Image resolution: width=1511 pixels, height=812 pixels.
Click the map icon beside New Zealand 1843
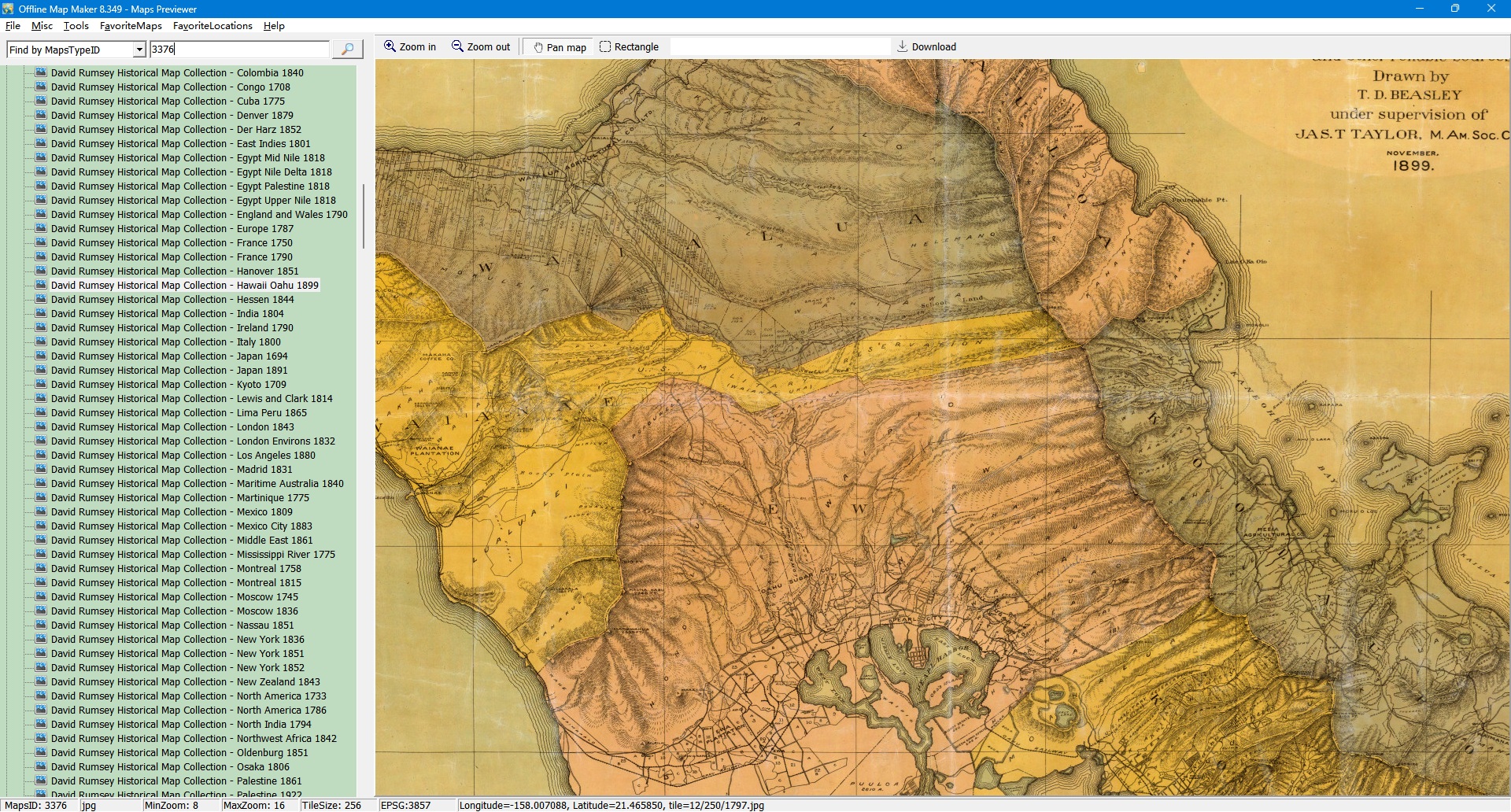(x=41, y=681)
